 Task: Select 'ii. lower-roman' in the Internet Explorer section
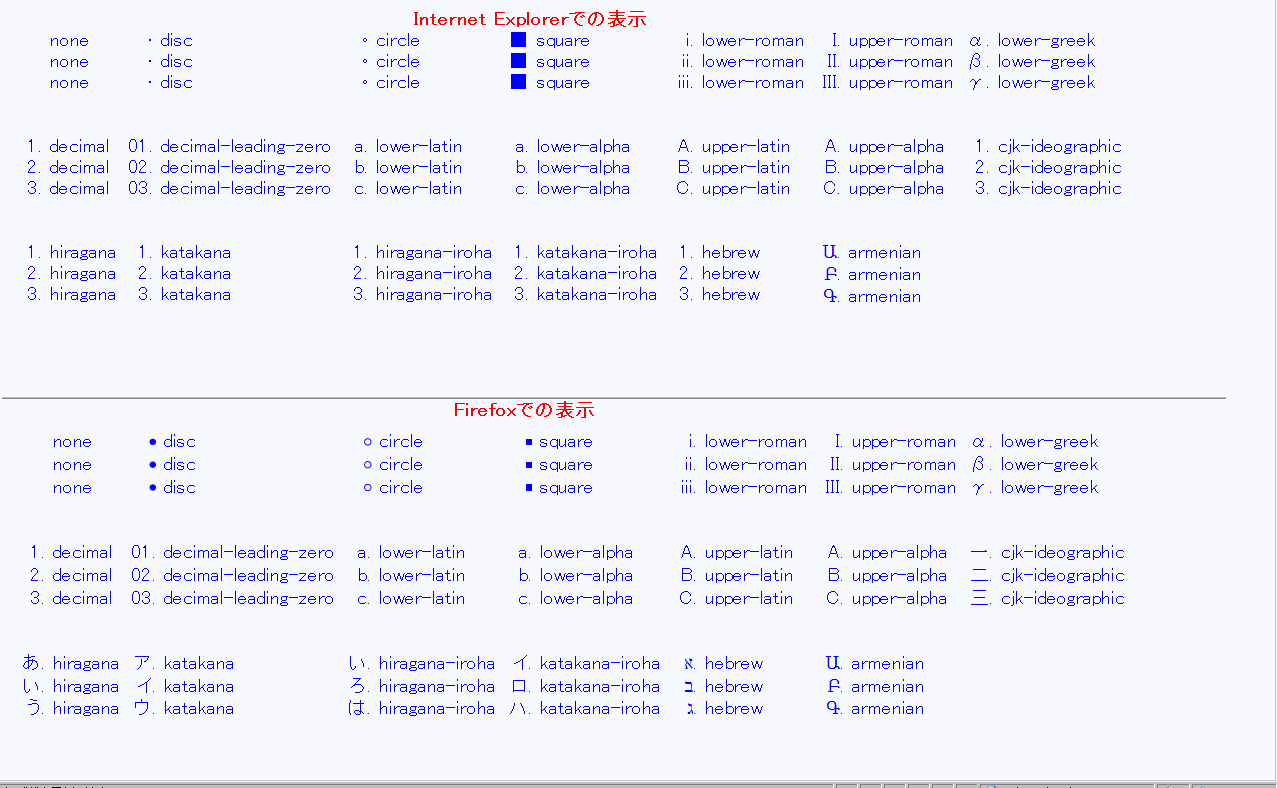coord(742,62)
